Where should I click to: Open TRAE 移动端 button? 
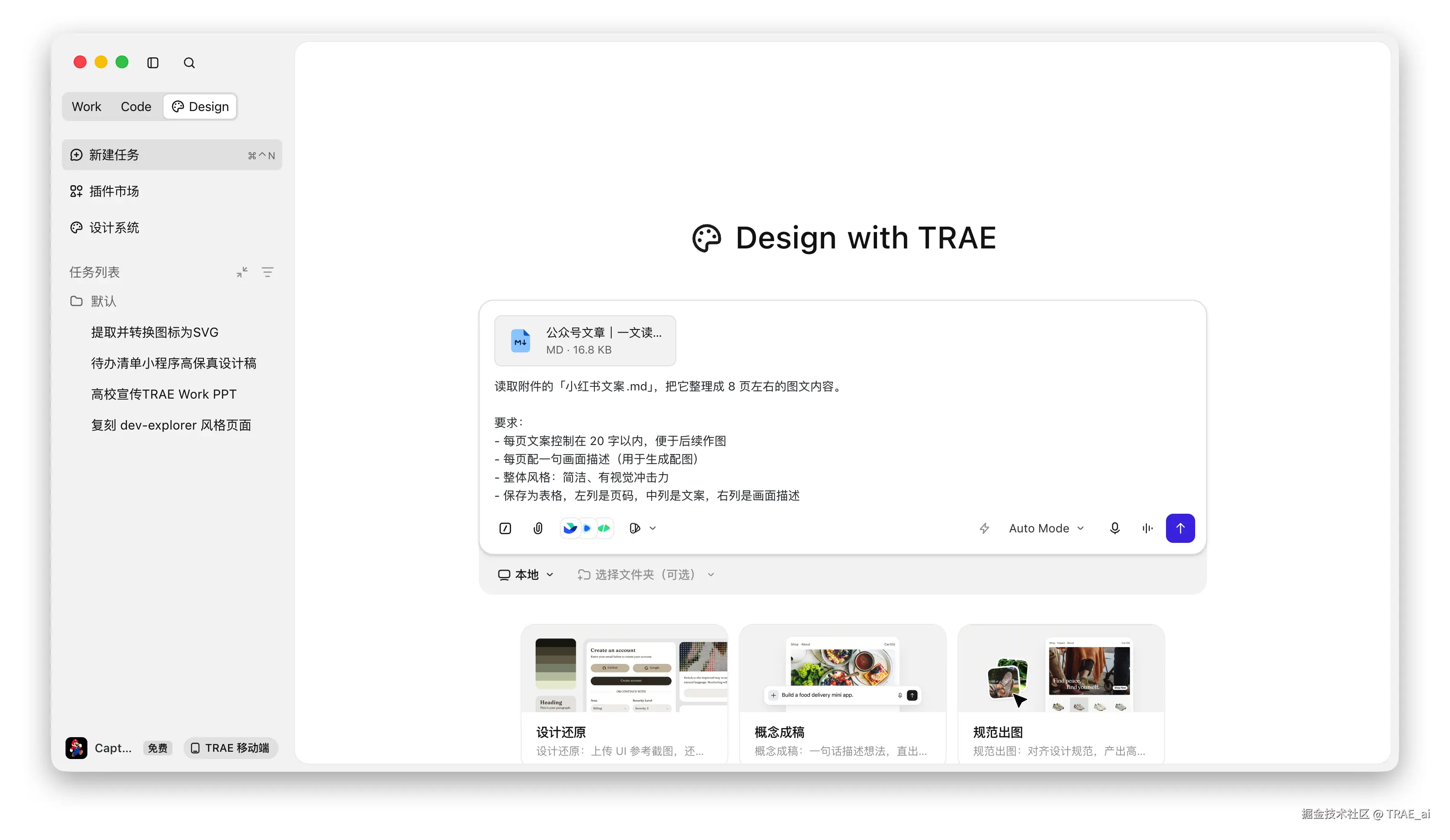(231, 747)
